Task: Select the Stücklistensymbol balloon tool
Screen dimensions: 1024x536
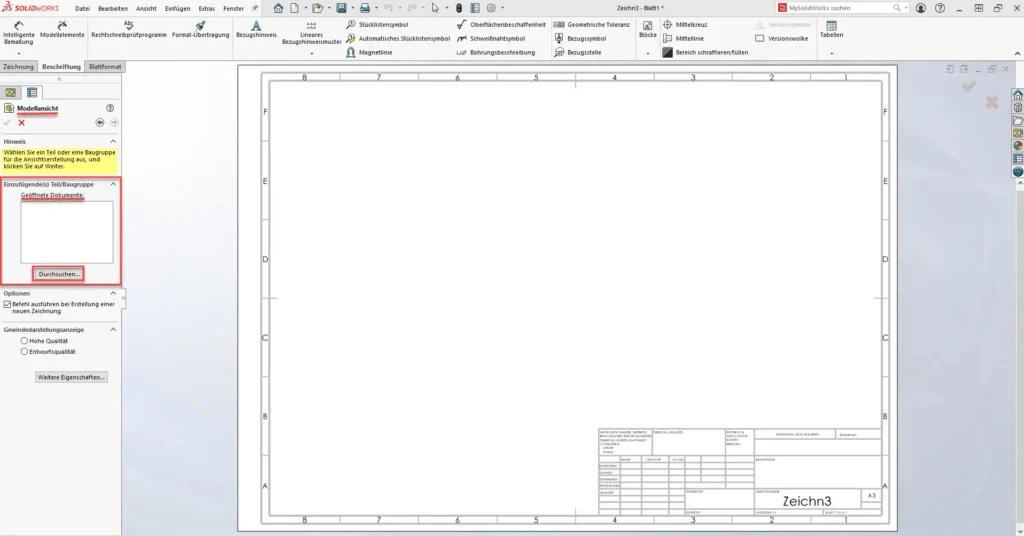Action: click(x=352, y=24)
